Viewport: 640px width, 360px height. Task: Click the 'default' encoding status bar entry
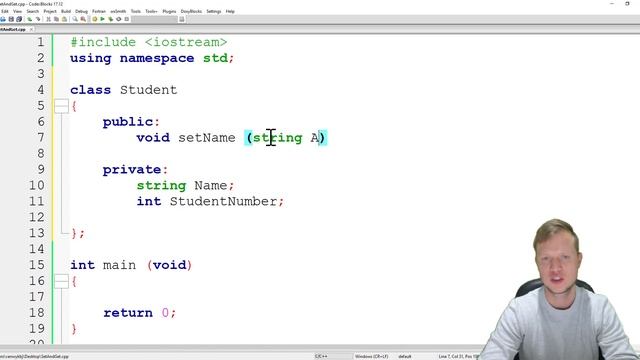point(404,356)
